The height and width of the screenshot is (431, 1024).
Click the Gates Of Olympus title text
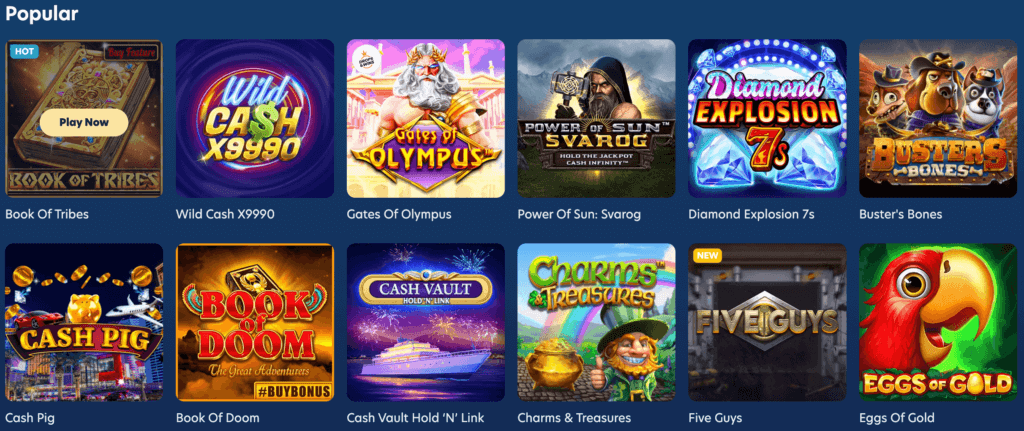[399, 214]
